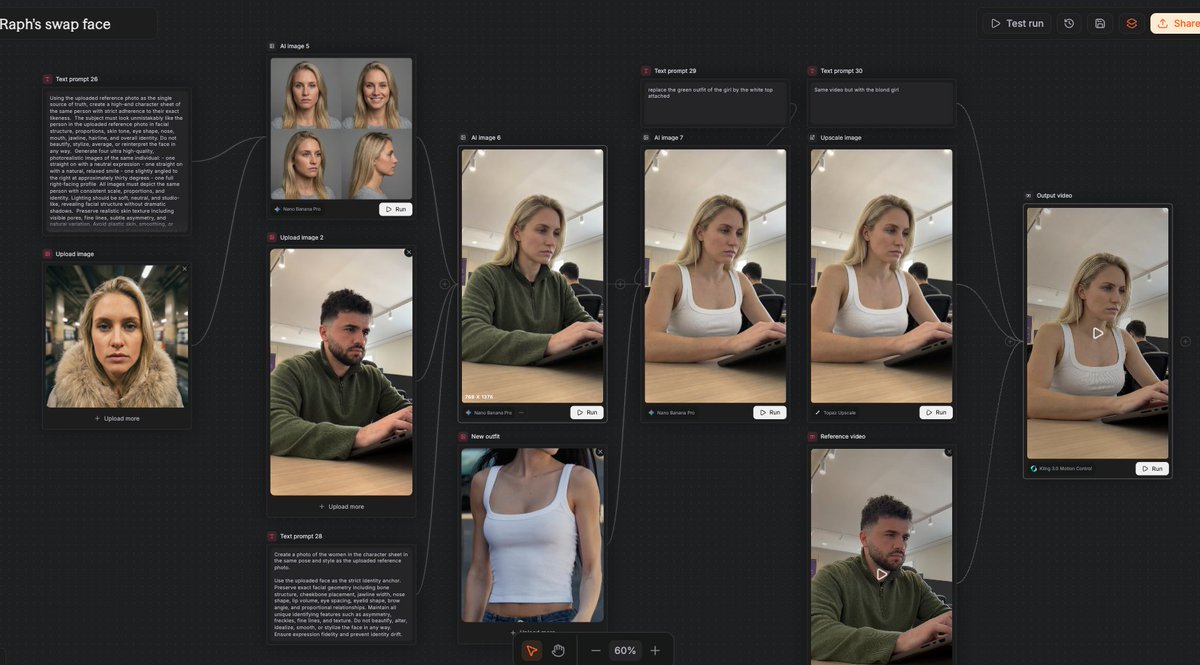Click the Upload image node icon
Viewport: 1200px width, 665px height.
click(47, 254)
